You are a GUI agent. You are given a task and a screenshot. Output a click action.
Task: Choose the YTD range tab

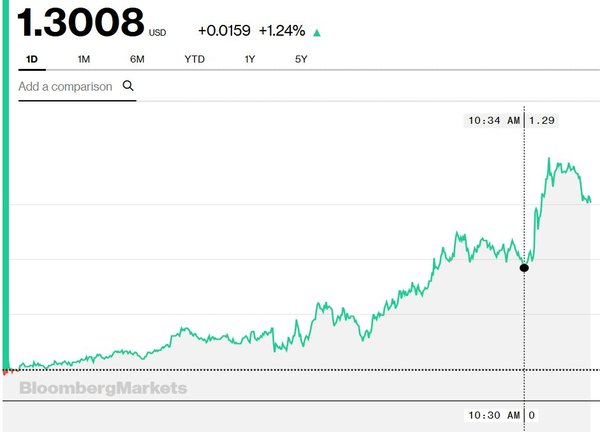tap(193, 59)
